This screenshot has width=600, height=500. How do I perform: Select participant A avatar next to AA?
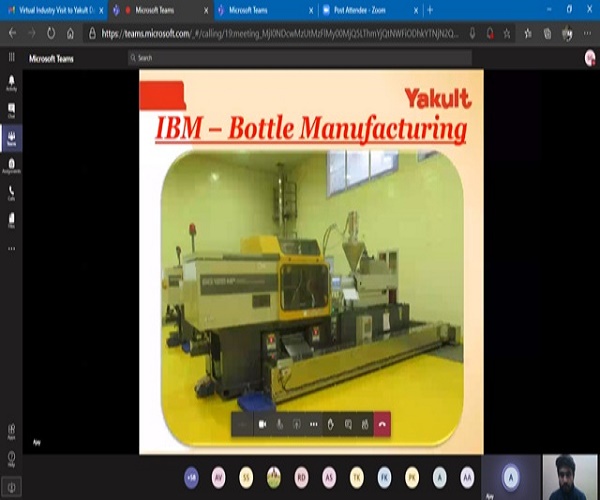[439, 477]
